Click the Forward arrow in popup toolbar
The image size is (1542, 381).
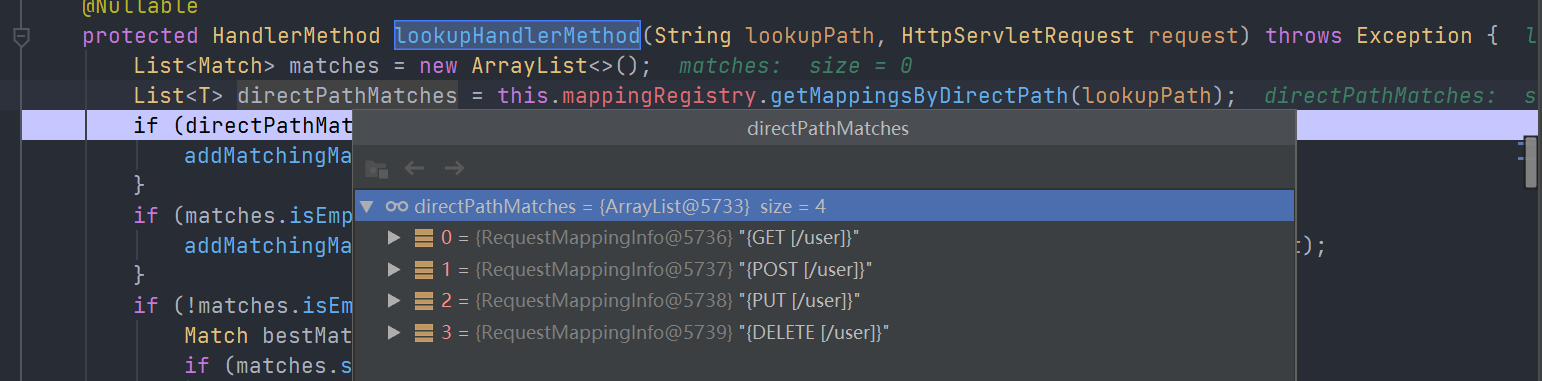pyautogui.click(x=454, y=168)
